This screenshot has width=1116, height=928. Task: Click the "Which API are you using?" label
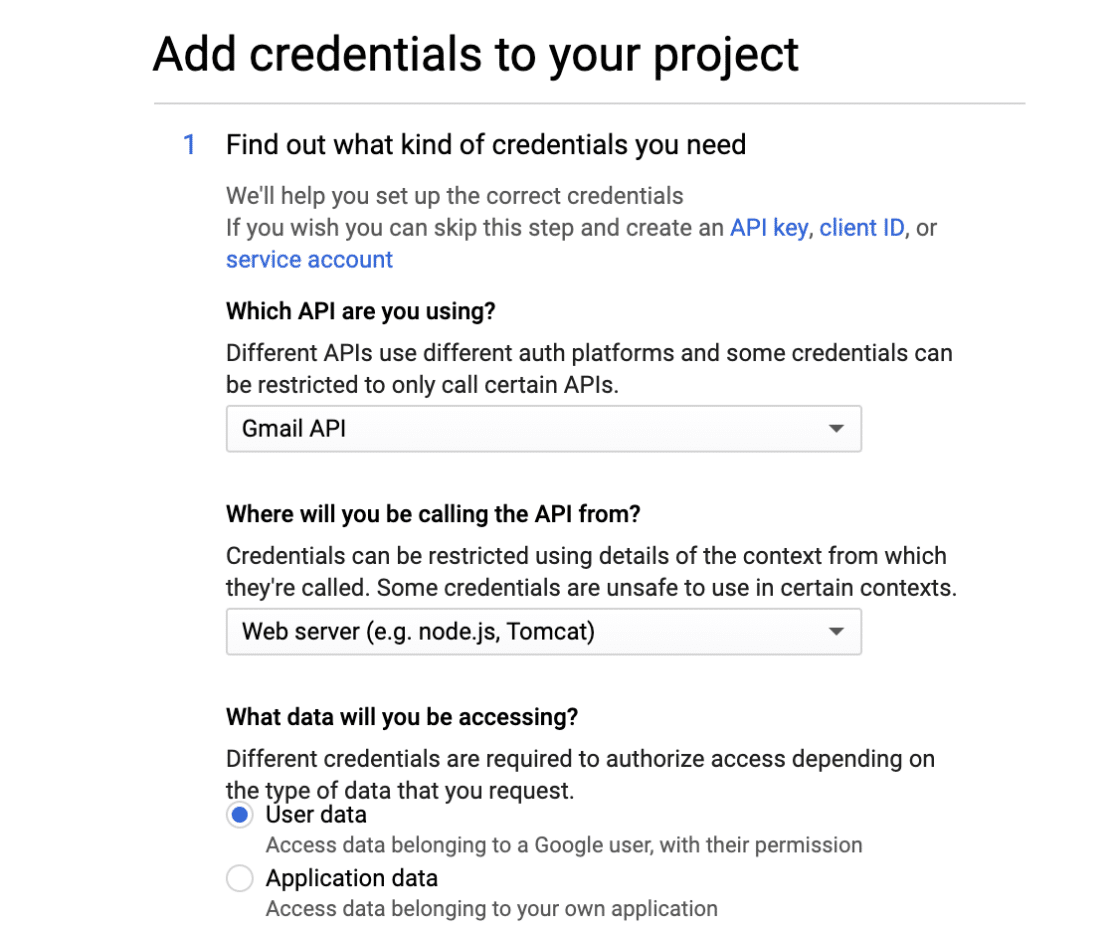(361, 311)
